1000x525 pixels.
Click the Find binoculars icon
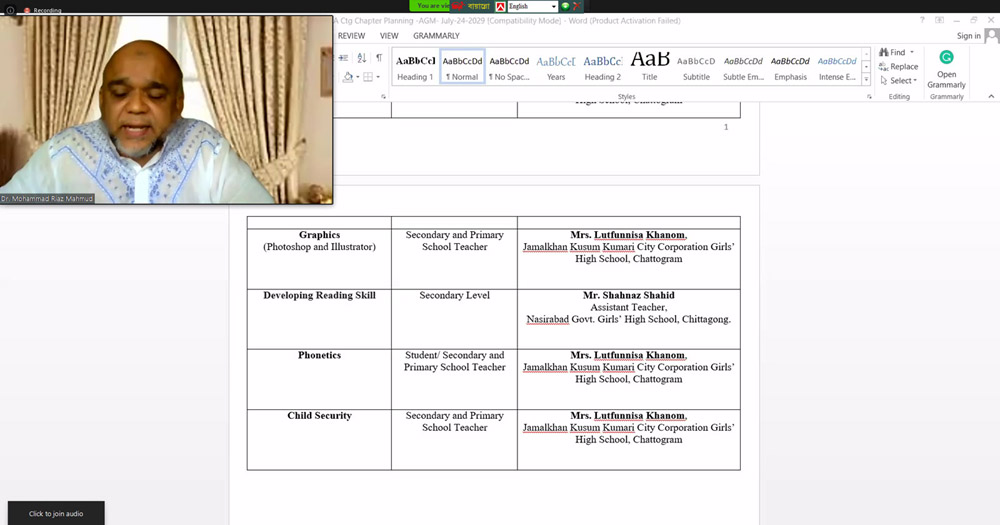click(884, 52)
